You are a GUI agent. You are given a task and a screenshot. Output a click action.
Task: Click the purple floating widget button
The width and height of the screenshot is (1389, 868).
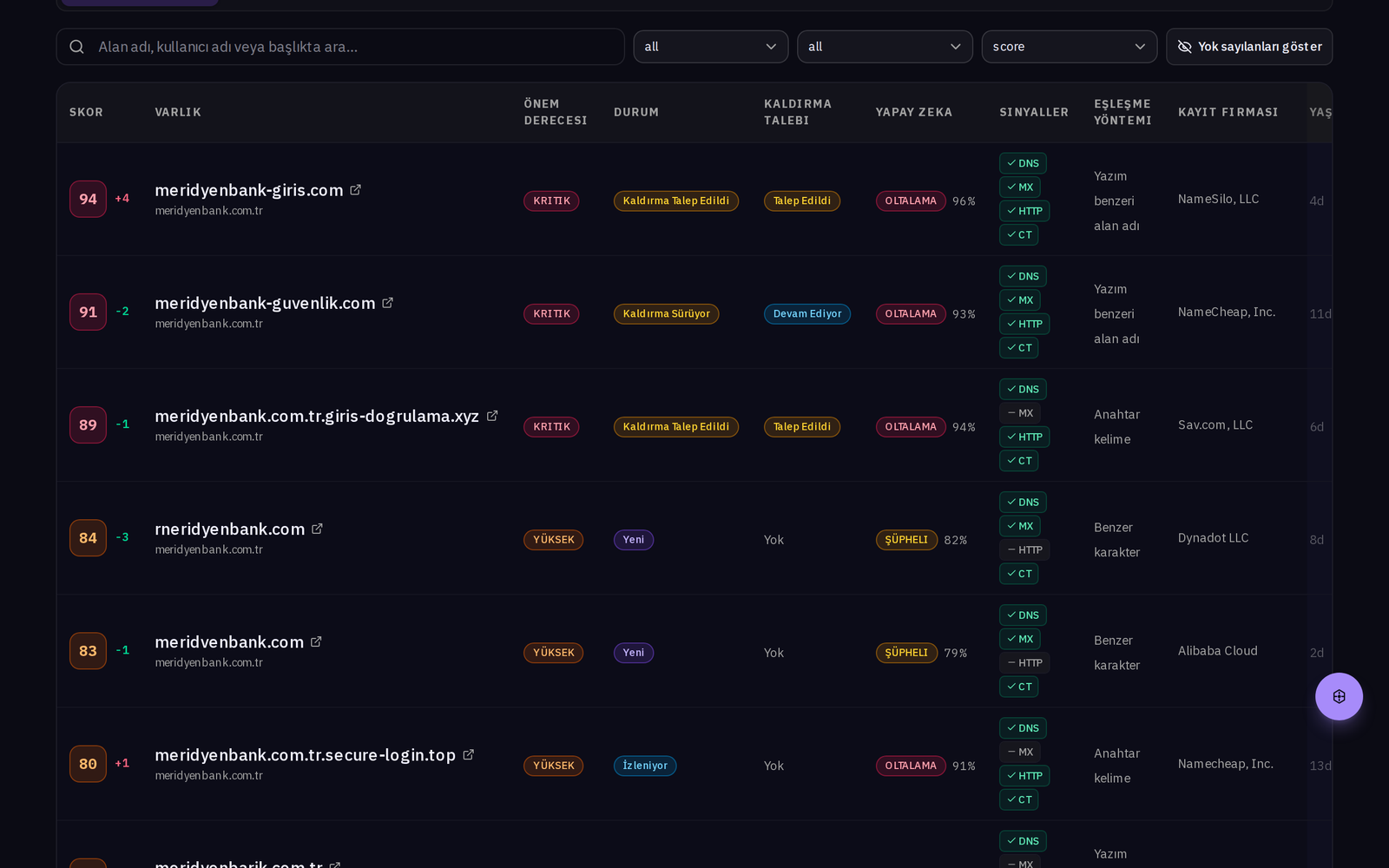click(1339, 696)
